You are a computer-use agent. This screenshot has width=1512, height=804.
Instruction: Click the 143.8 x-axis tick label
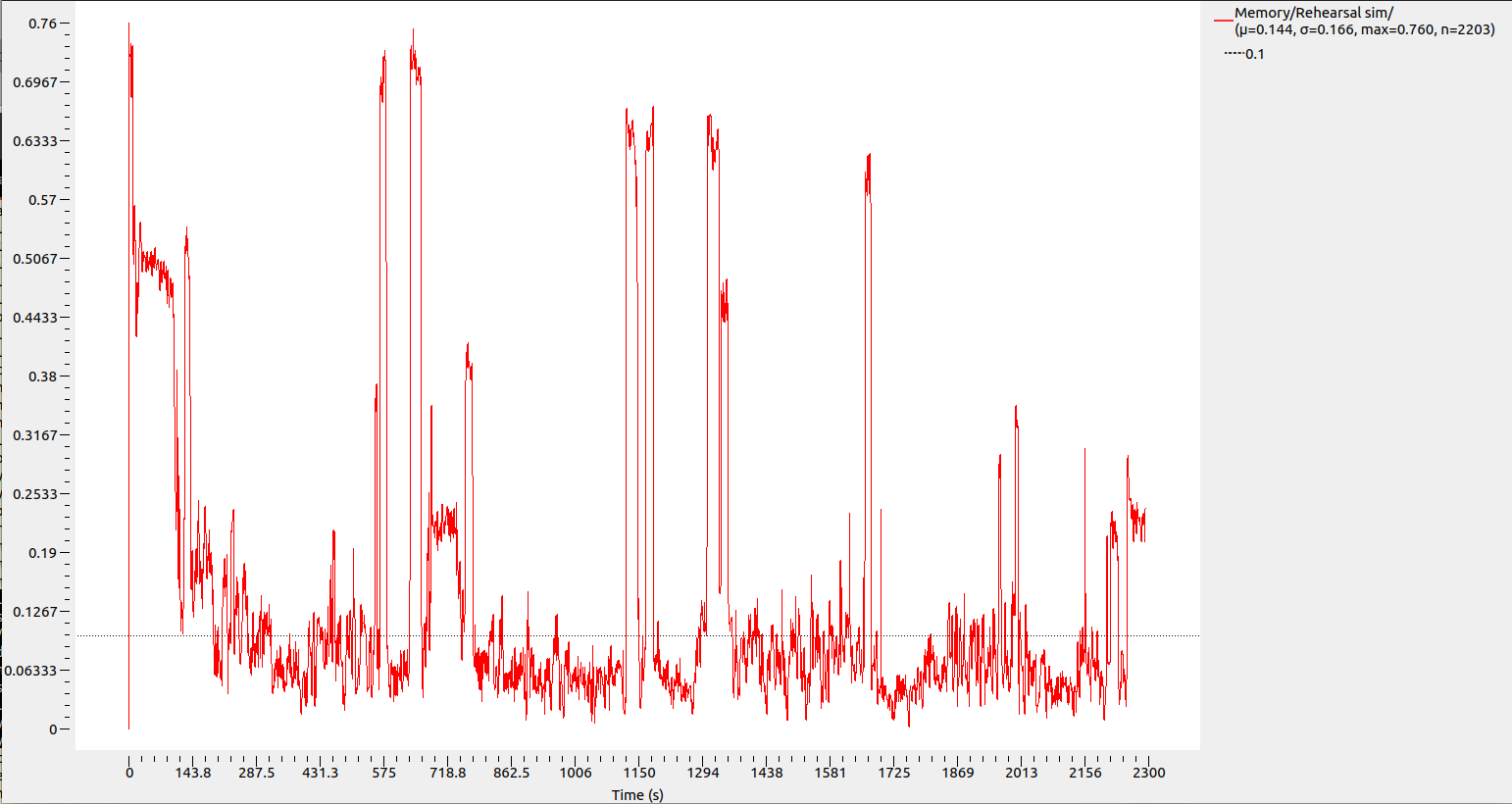coord(193,773)
